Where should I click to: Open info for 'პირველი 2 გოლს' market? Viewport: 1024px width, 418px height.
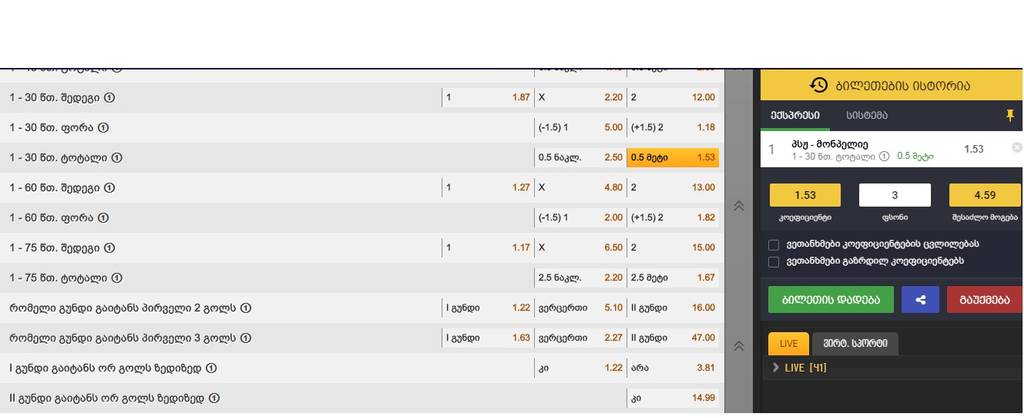coord(246,308)
